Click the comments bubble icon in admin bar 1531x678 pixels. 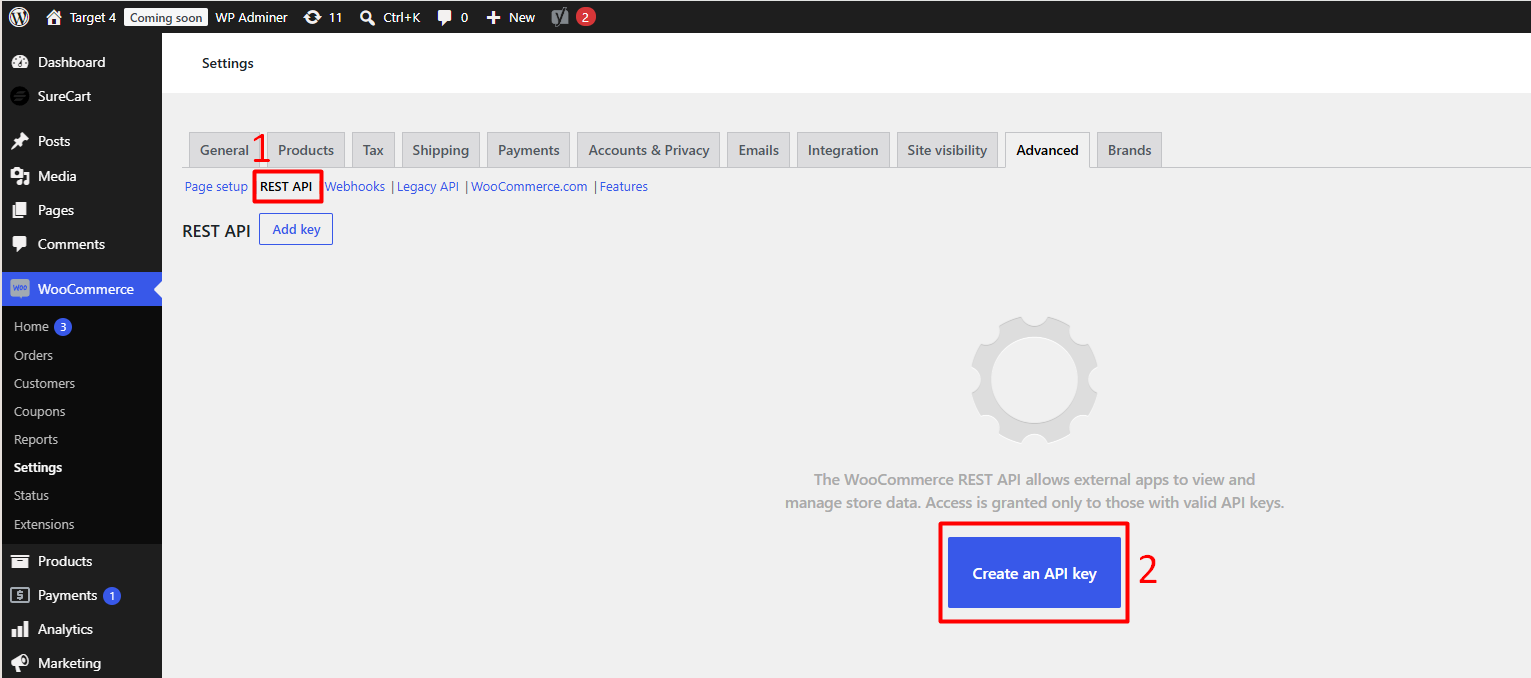[x=445, y=17]
